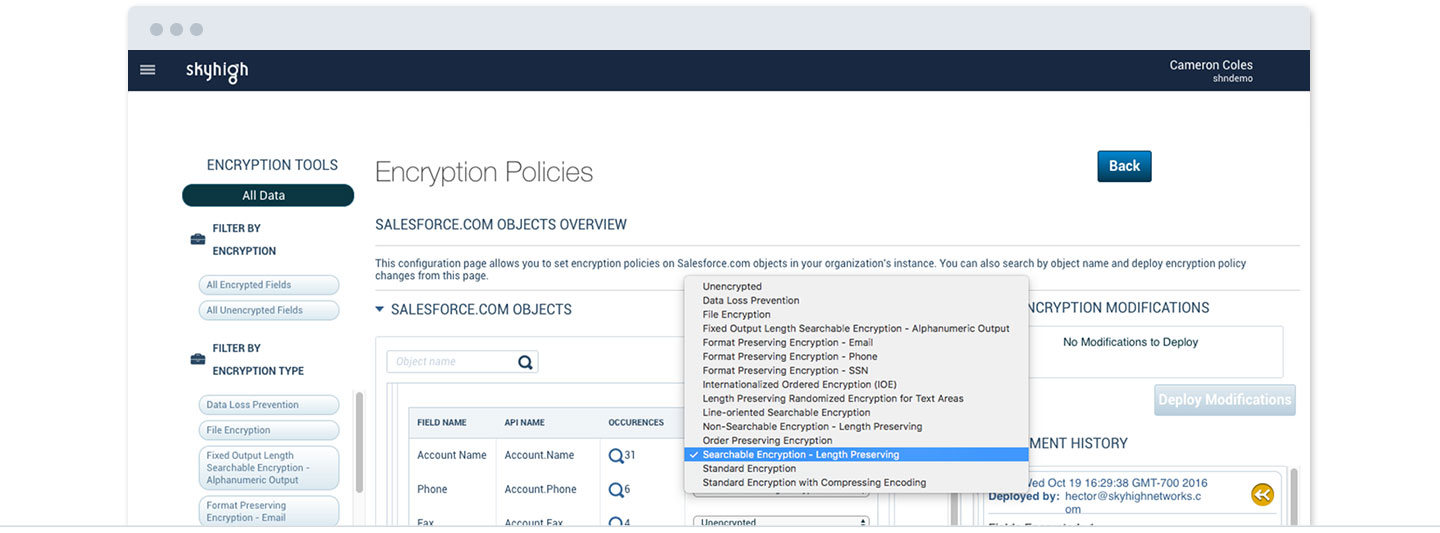Click the yellow rollback icon in deployment history
The height and width of the screenshot is (533, 1440).
click(1263, 494)
